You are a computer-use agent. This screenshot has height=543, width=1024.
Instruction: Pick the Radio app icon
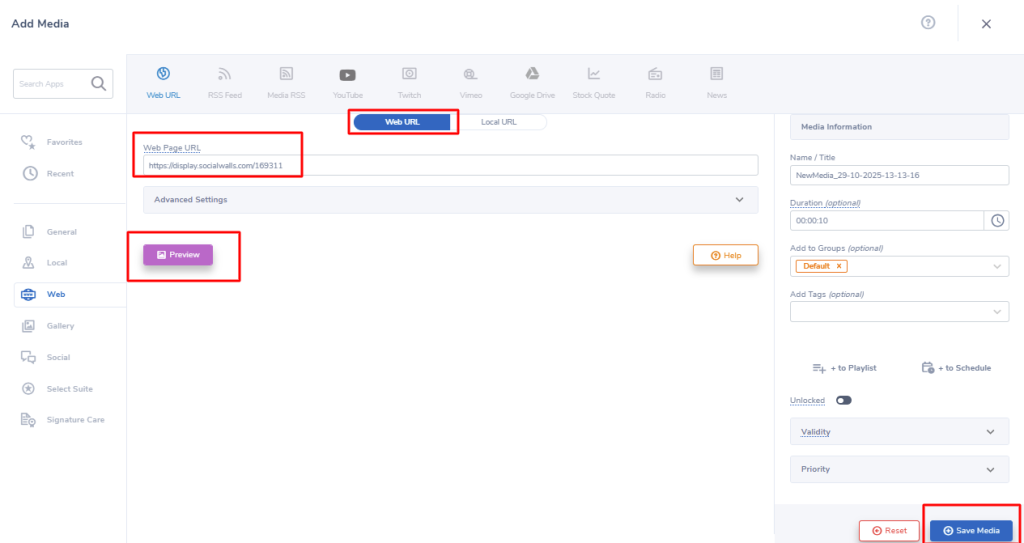[655, 75]
